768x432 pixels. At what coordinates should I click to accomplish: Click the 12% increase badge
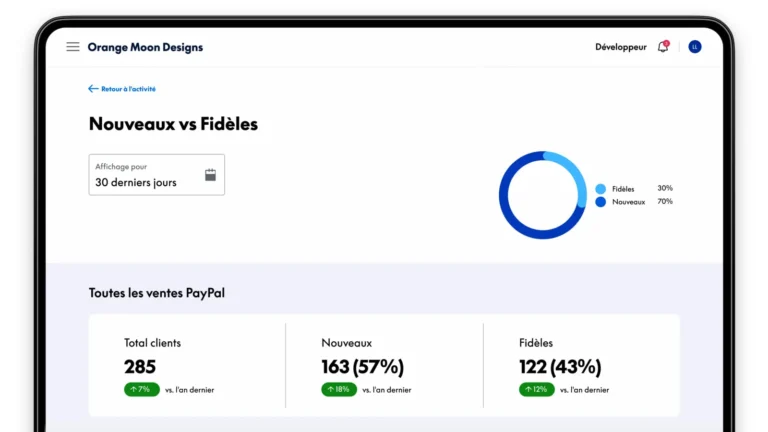coord(537,389)
